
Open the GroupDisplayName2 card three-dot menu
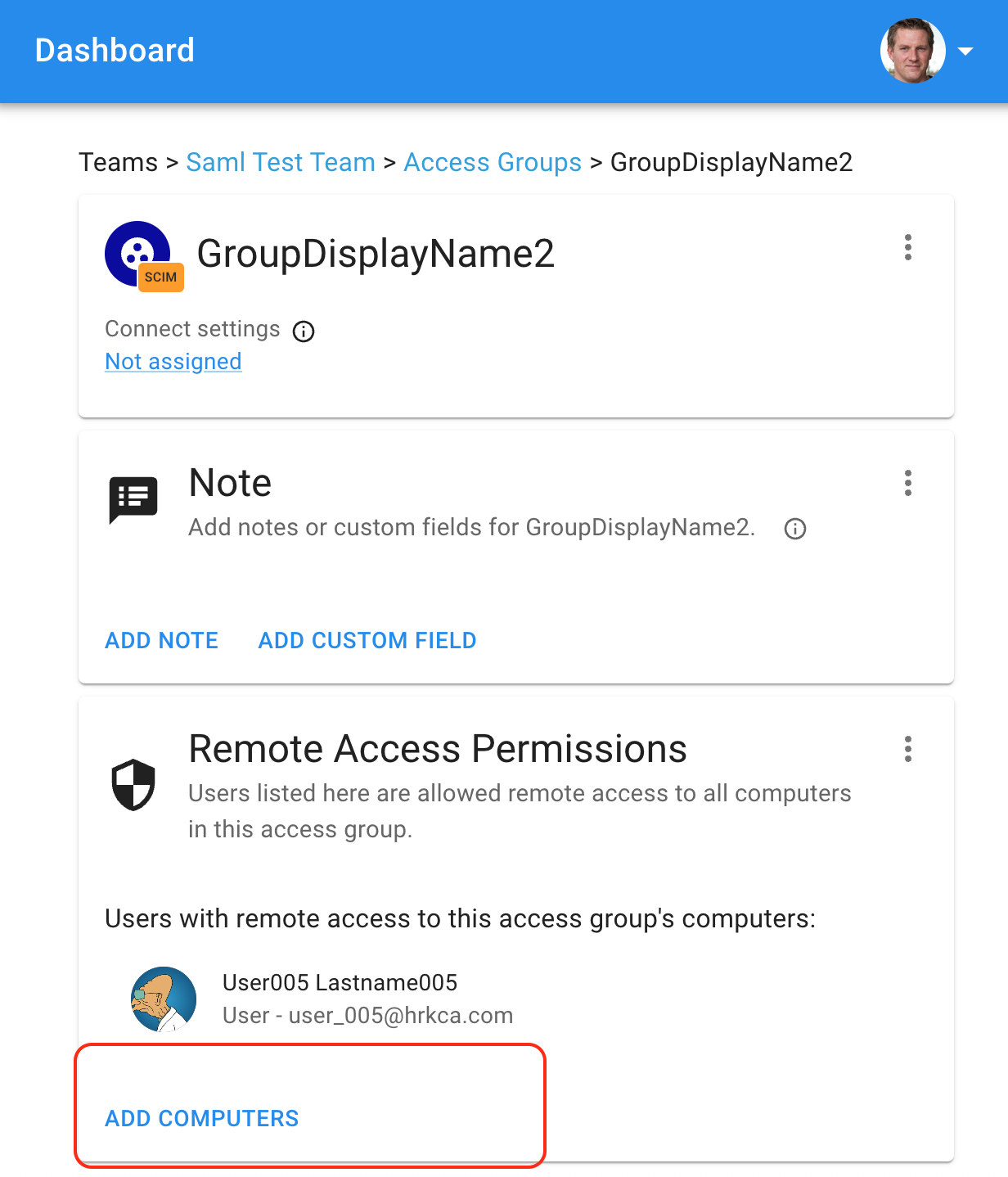[907, 247]
